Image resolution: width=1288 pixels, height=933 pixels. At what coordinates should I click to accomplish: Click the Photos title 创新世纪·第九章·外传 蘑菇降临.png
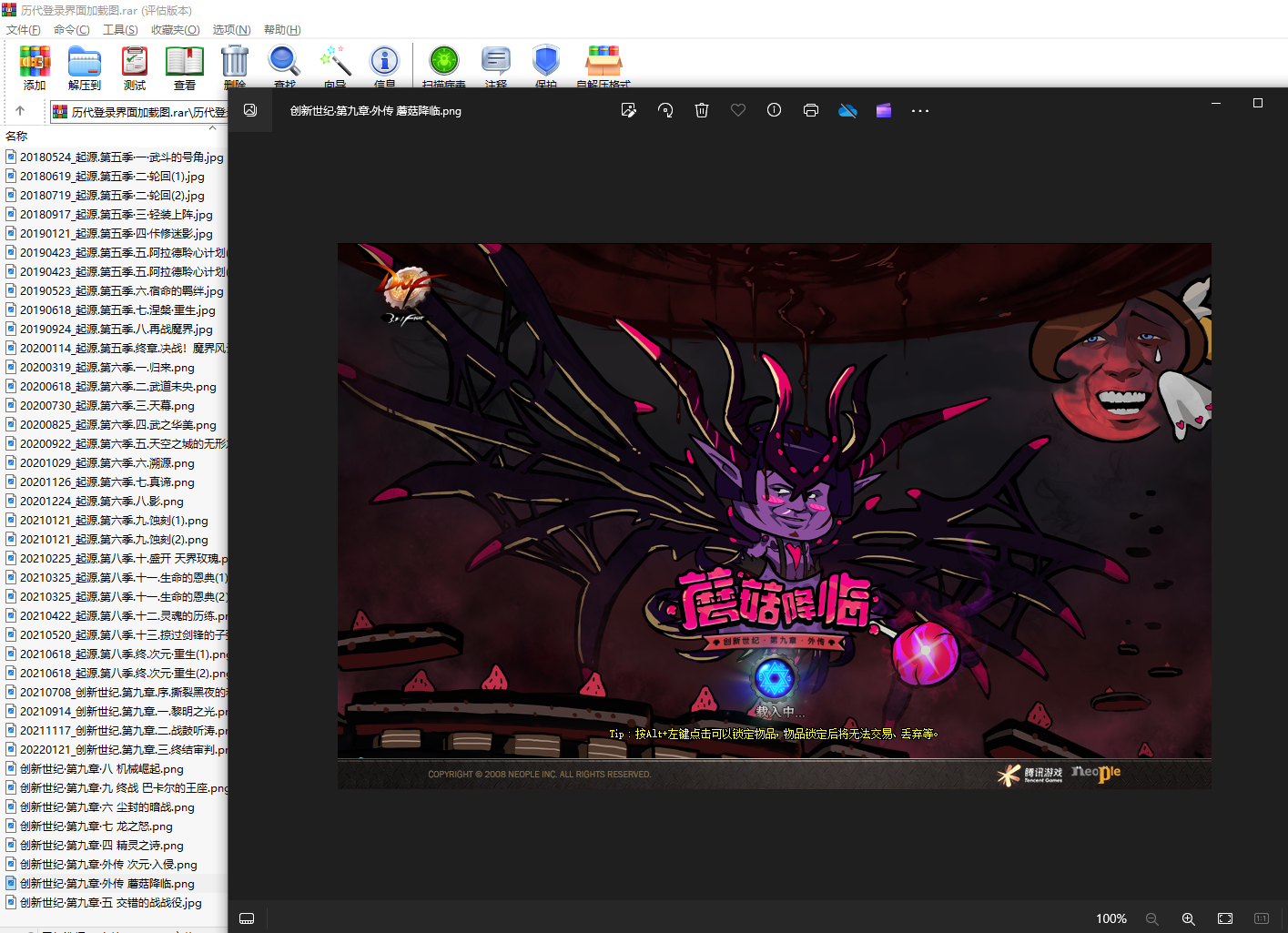point(375,111)
